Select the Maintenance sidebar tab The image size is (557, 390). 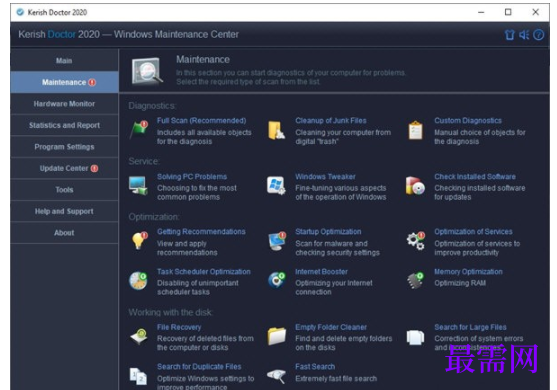pos(64,82)
